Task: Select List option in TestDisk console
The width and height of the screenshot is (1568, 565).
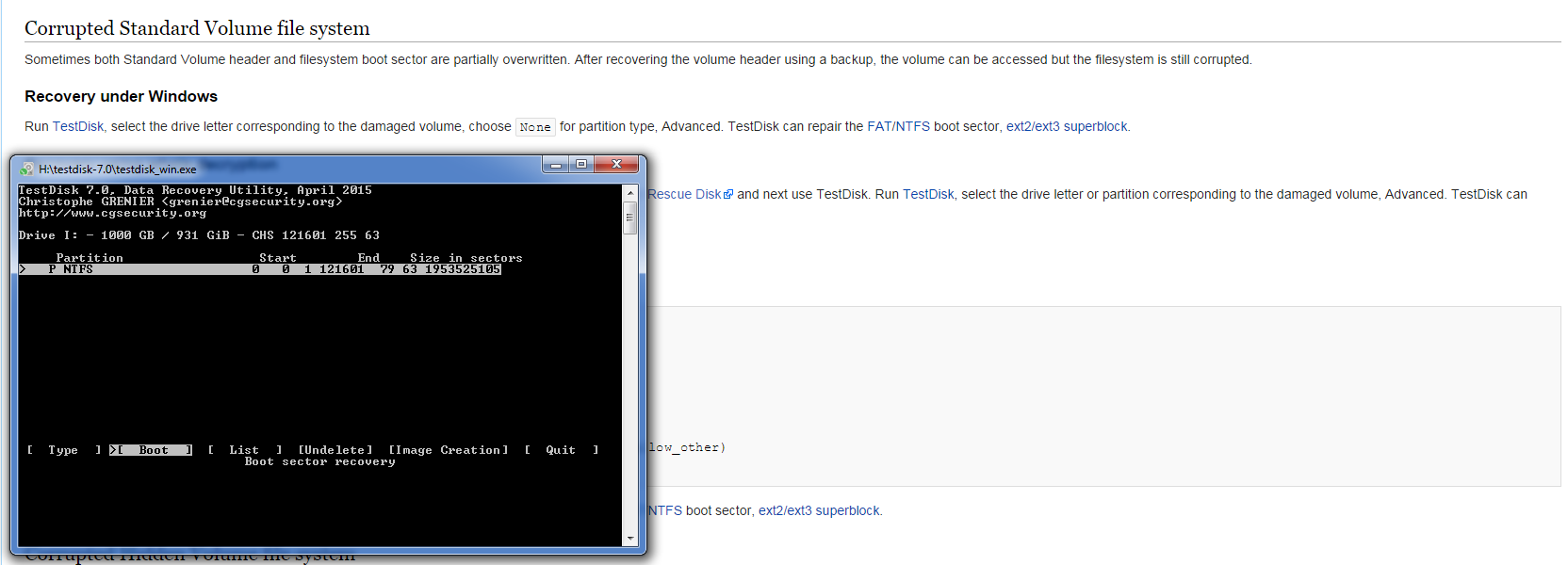Action: (x=244, y=450)
